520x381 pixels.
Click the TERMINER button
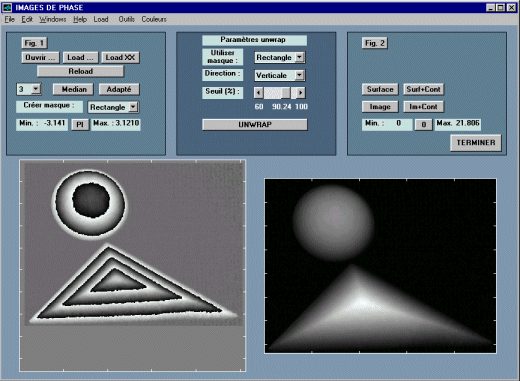[x=476, y=143]
